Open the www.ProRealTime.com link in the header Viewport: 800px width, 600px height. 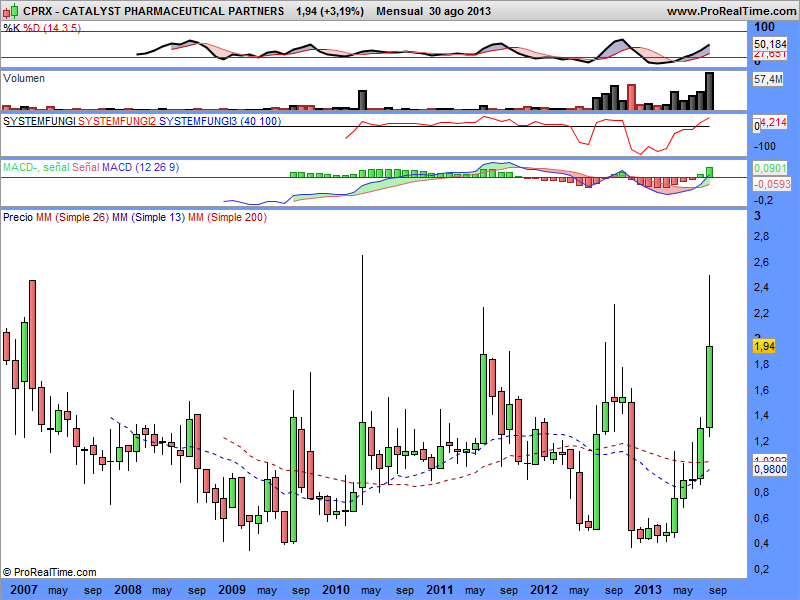coord(733,11)
